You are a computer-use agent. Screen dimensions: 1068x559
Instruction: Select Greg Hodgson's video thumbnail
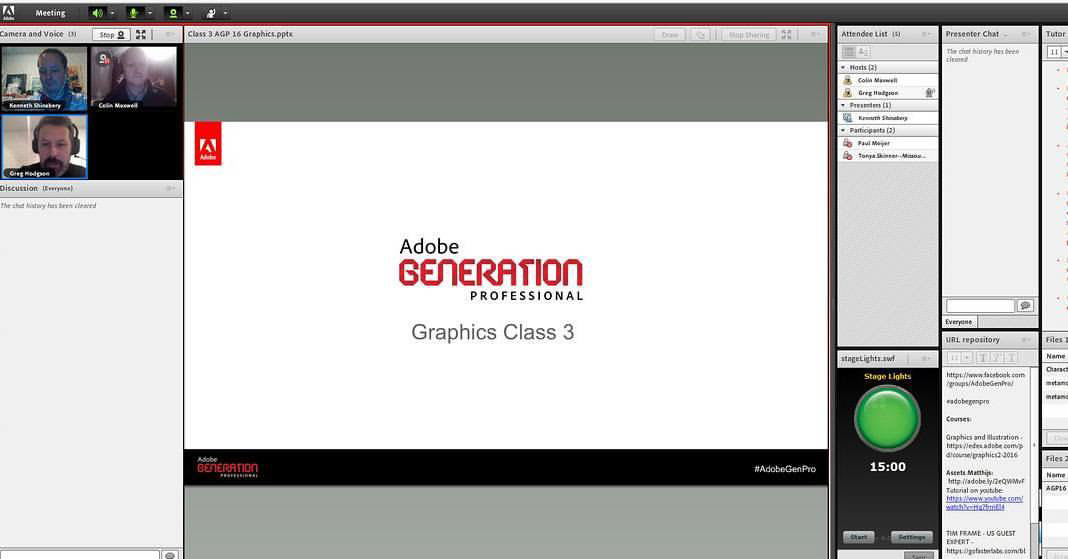44,146
